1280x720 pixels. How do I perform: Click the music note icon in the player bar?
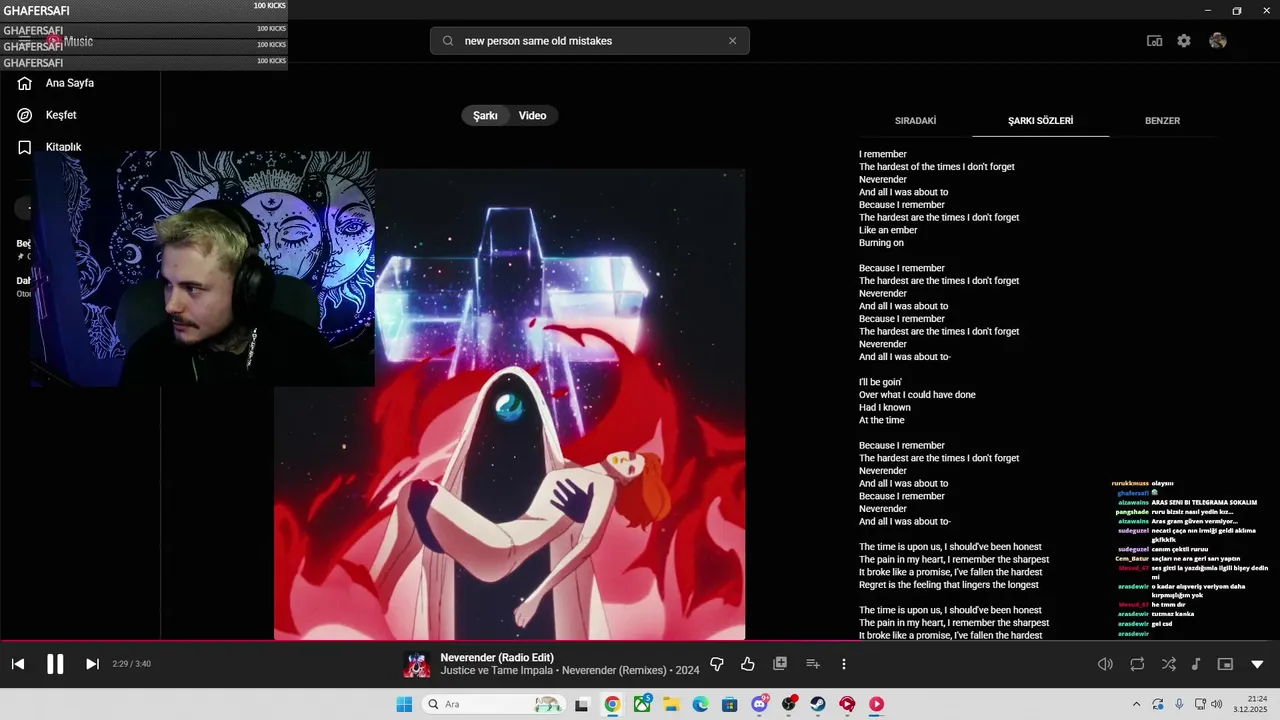[x=1196, y=664]
